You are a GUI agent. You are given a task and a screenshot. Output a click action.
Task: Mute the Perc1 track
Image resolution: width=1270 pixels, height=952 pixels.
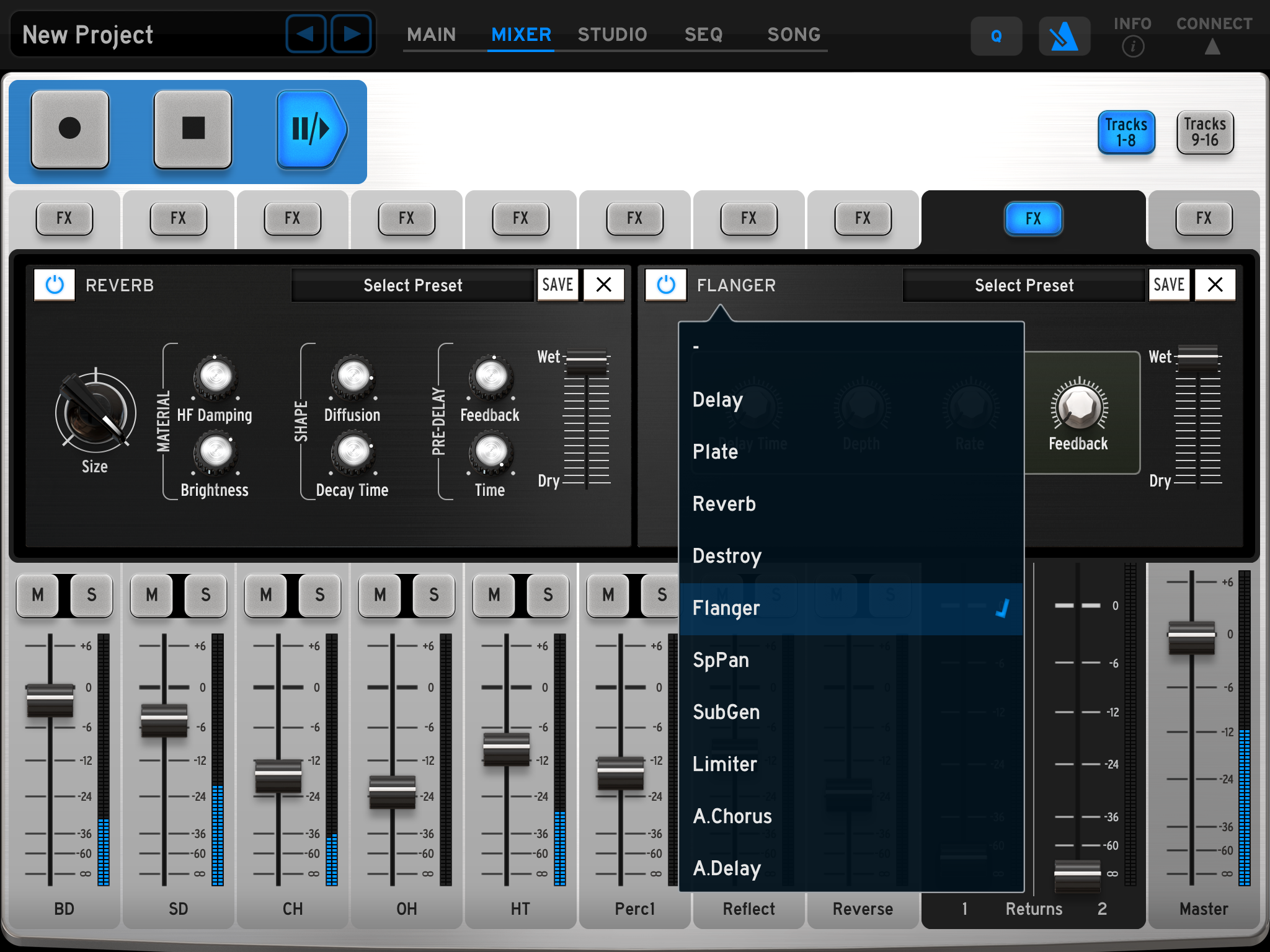click(x=608, y=595)
